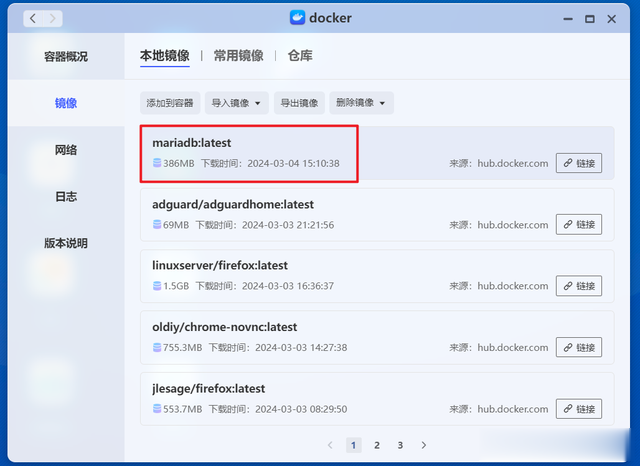Switch to the 常用镜像 tab
This screenshot has height=466, width=640.
pos(238,55)
